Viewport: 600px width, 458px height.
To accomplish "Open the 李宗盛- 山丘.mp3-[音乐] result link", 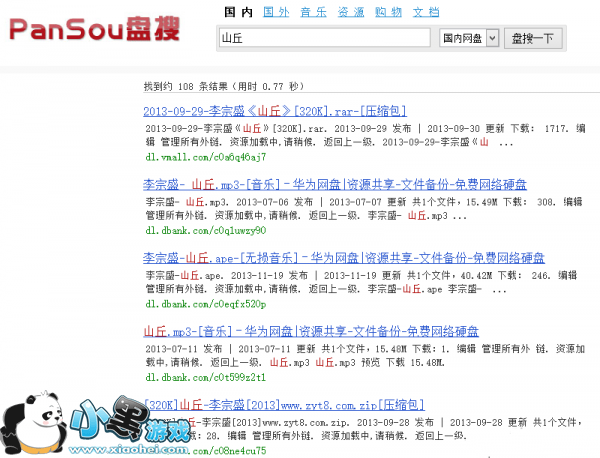I will click(335, 185).
